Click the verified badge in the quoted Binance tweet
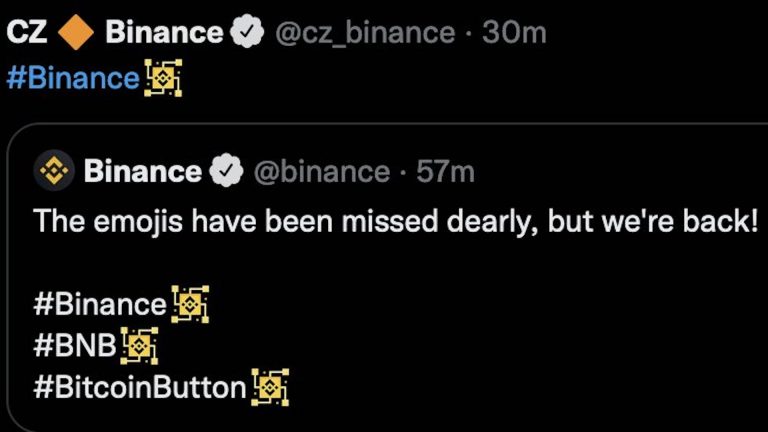 pyautogui.click(x=228, y=172)
